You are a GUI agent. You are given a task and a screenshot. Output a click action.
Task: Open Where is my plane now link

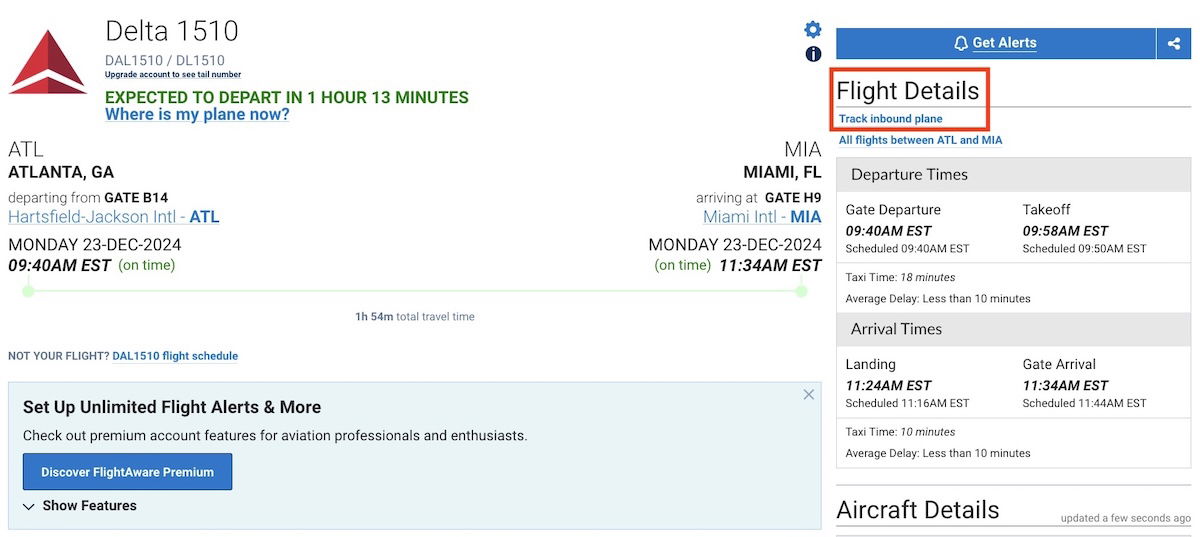tap(197, 115)
